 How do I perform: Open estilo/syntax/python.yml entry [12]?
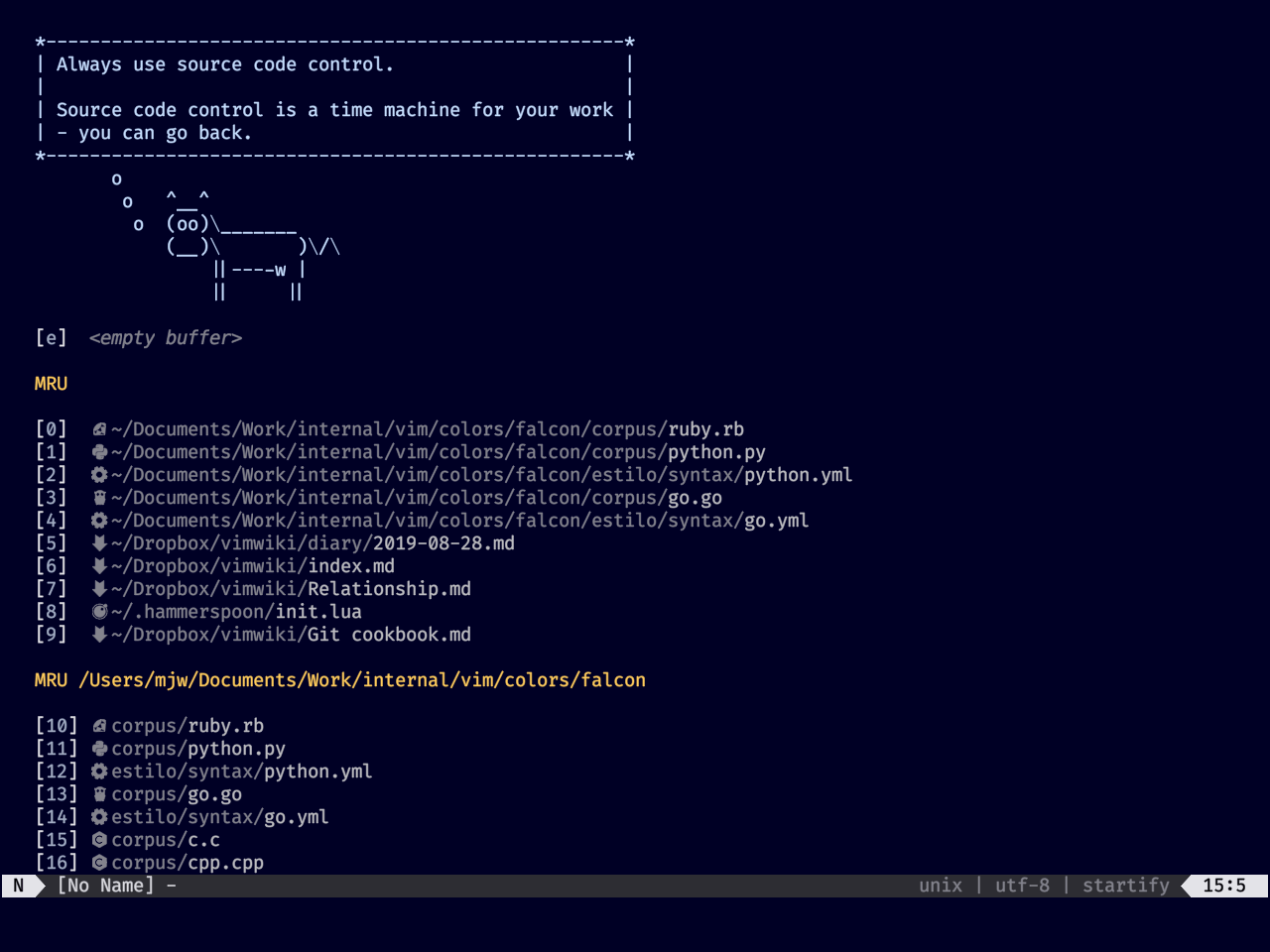(x=242, y=772)
